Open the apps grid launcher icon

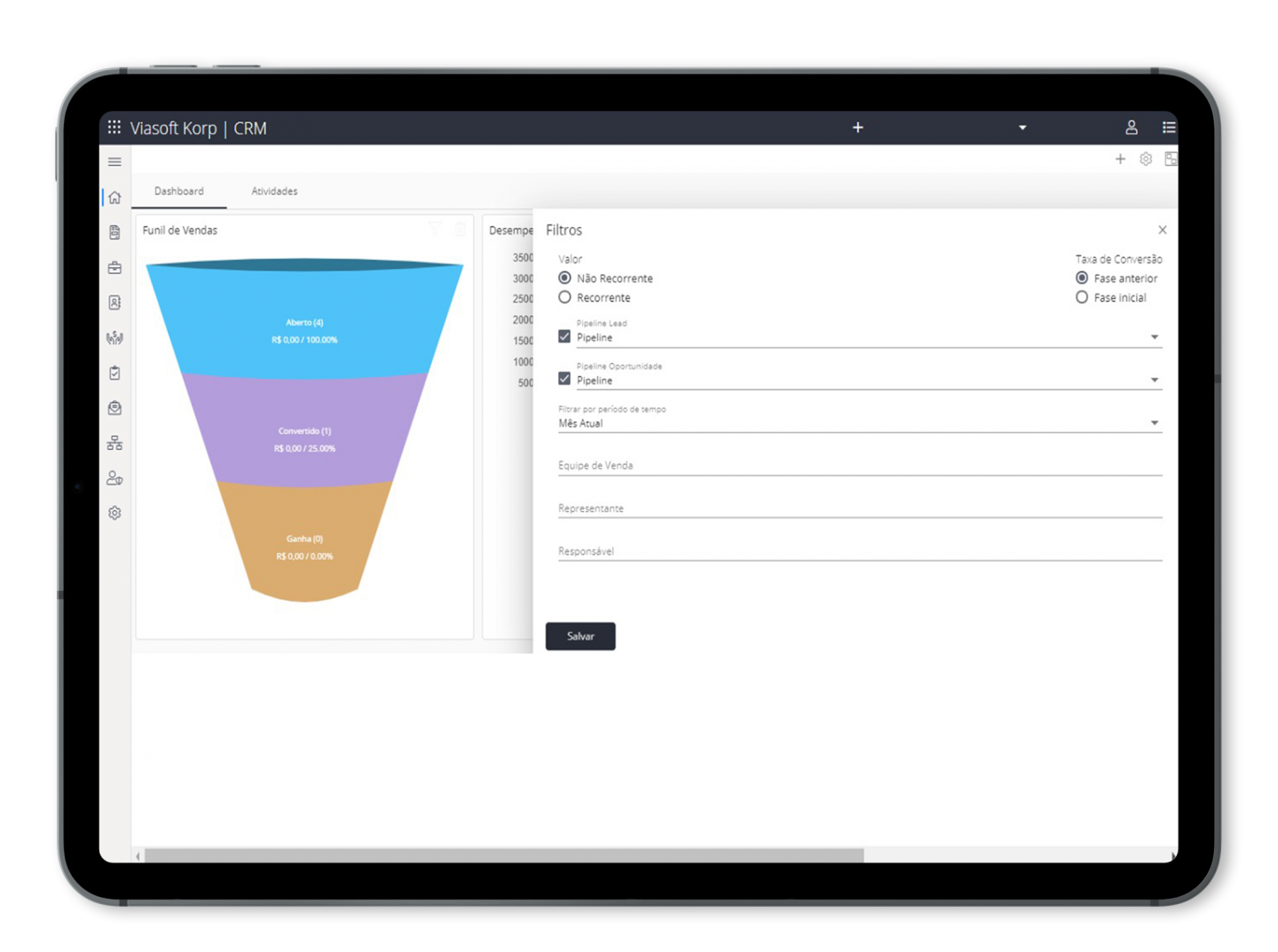click(114, 128)
